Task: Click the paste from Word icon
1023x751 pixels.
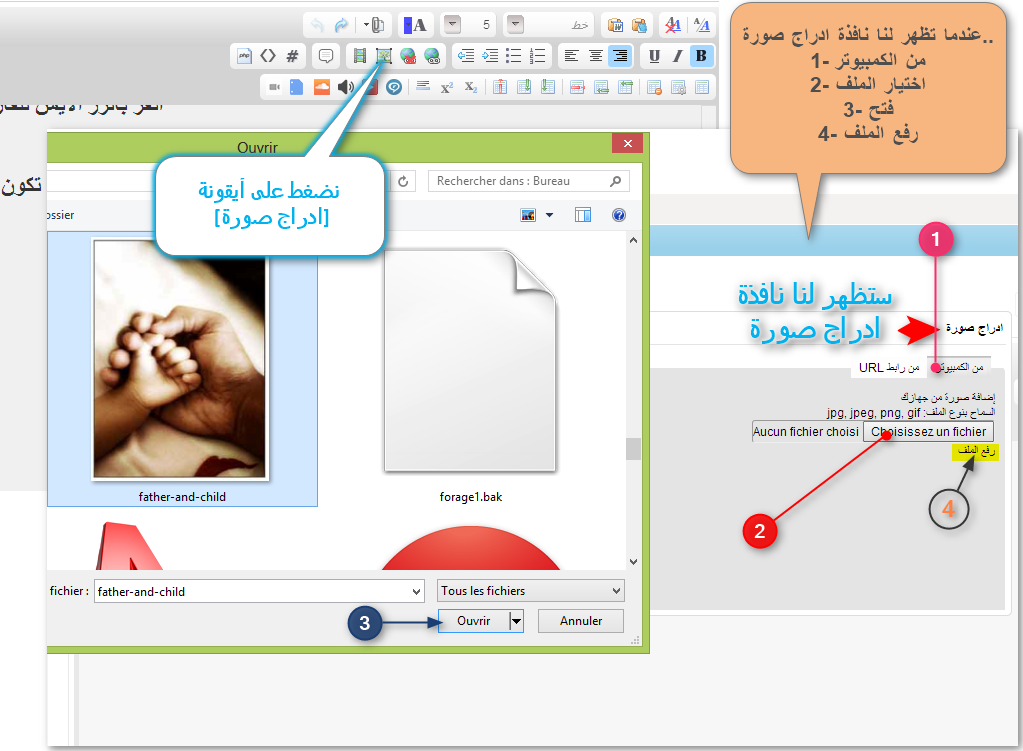Action: [x=615, y=25]
